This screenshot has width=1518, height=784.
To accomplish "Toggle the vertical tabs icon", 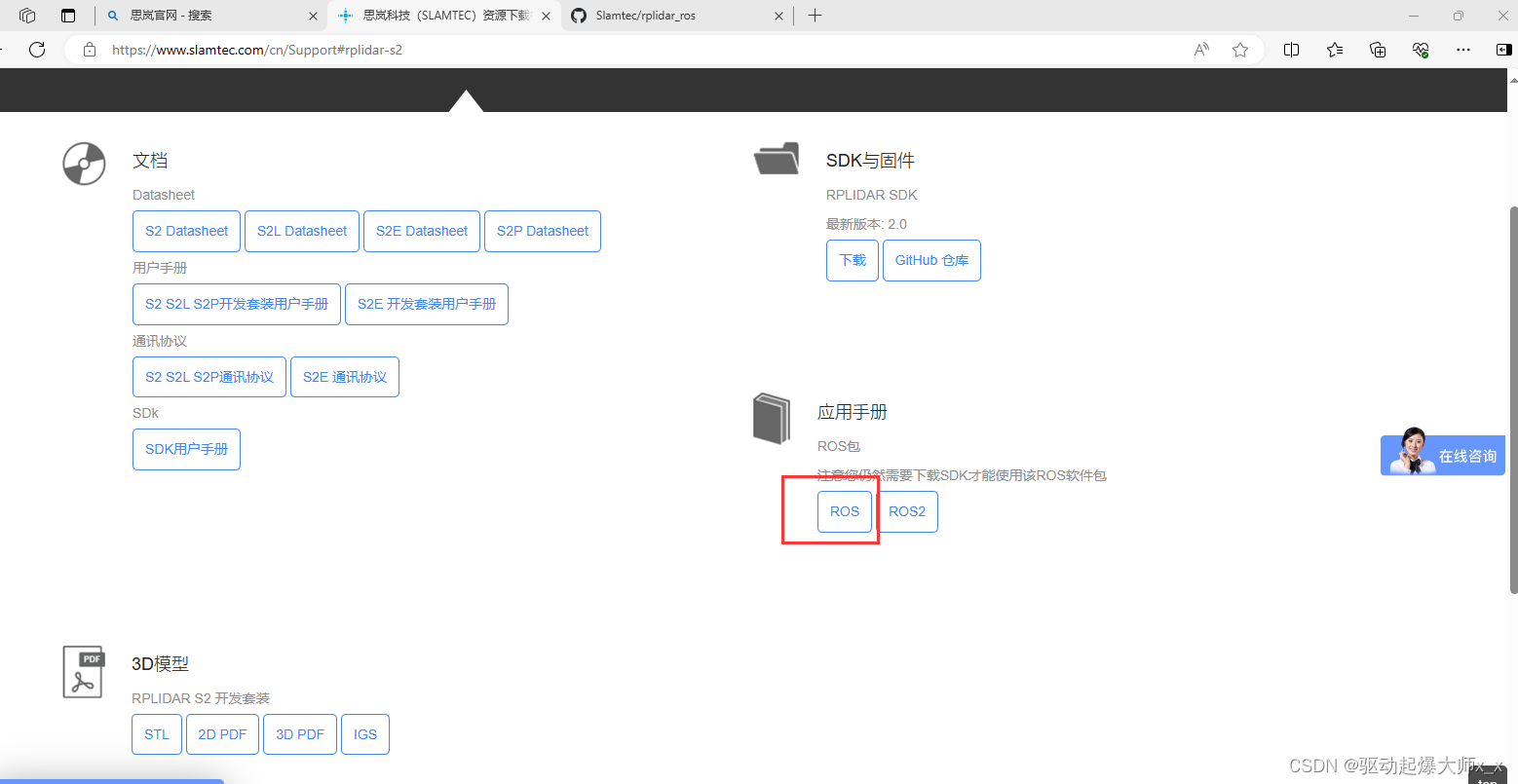I will coord(68,16).
